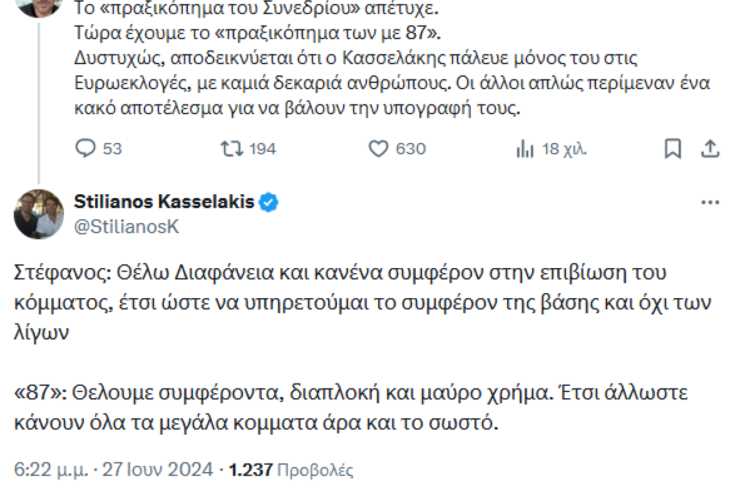This screenshot has width=740, height=500.
Task: Click the reply speech bubble icon
Action: pos(85,149)
